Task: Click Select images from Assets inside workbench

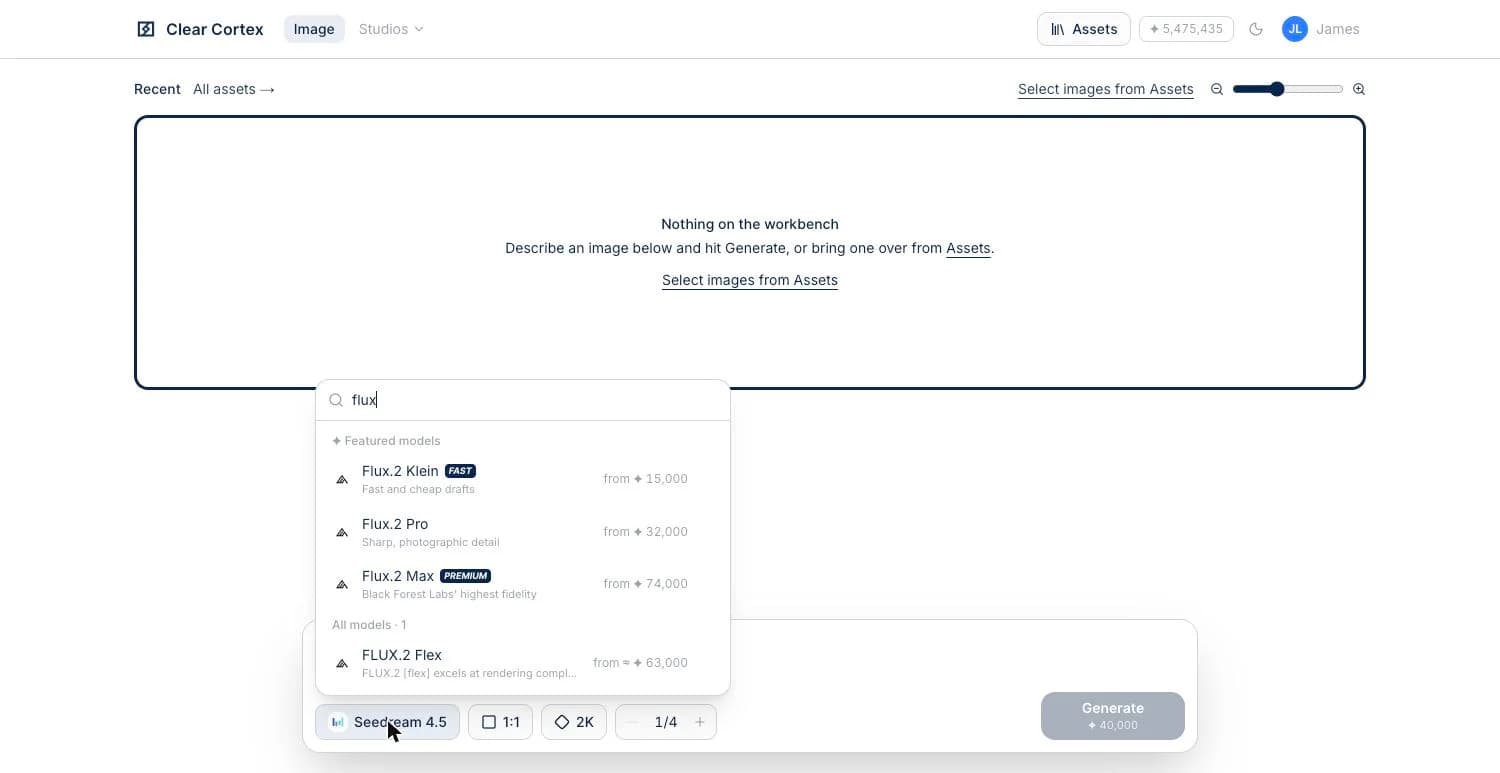Action: click(x=750, y=280)
